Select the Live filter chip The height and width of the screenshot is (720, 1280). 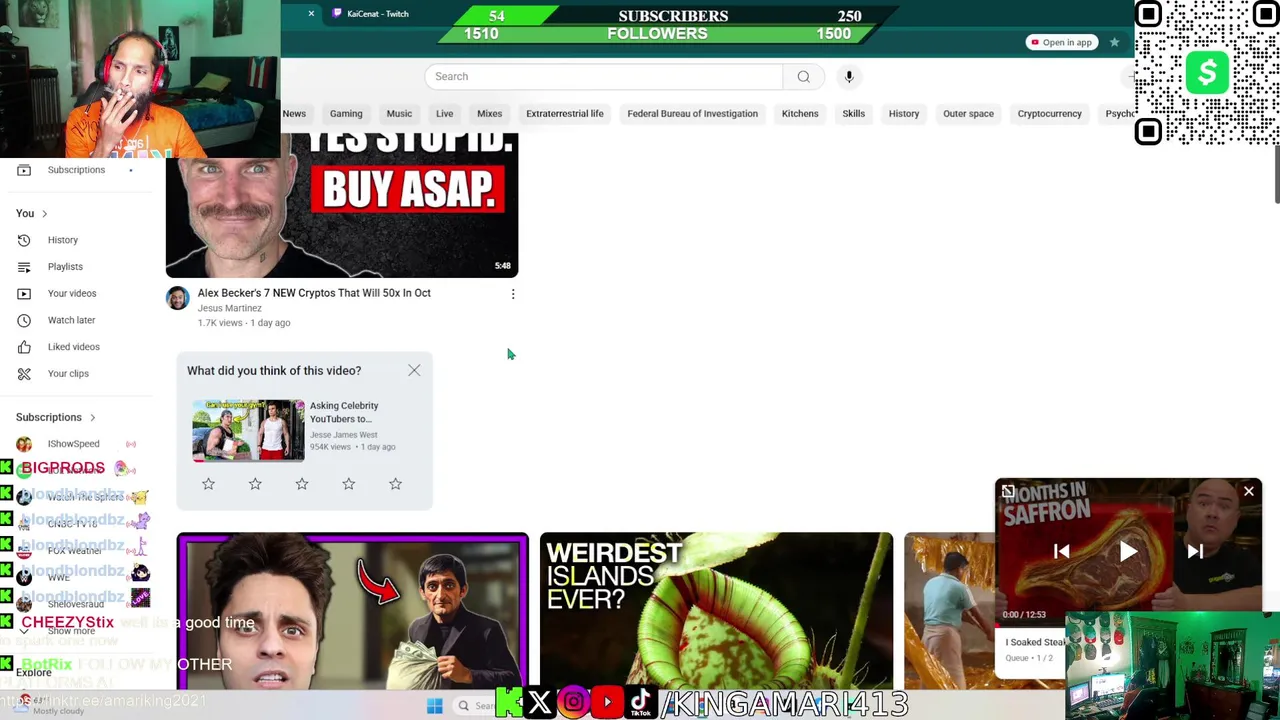tap(444, 114)
